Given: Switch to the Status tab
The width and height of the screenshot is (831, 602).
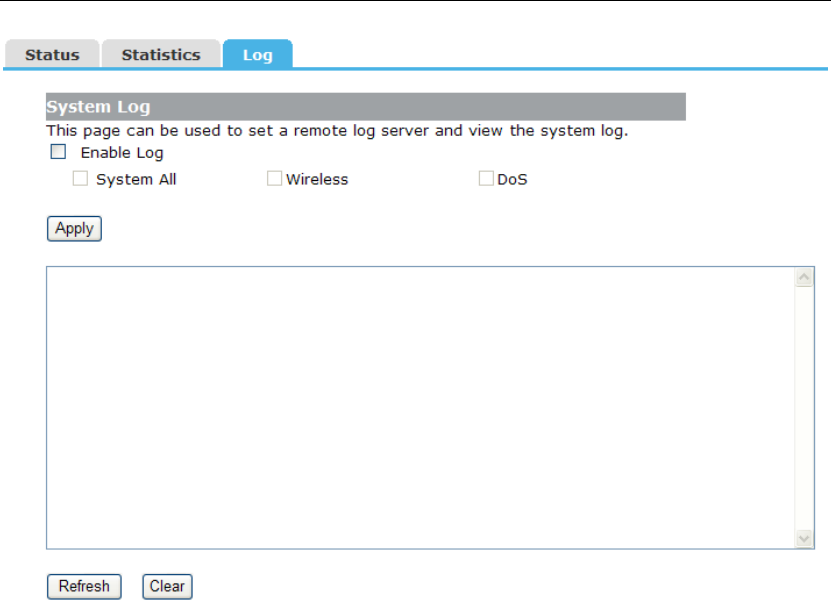Looking at the screenshot, I should (x=52, y=54).
